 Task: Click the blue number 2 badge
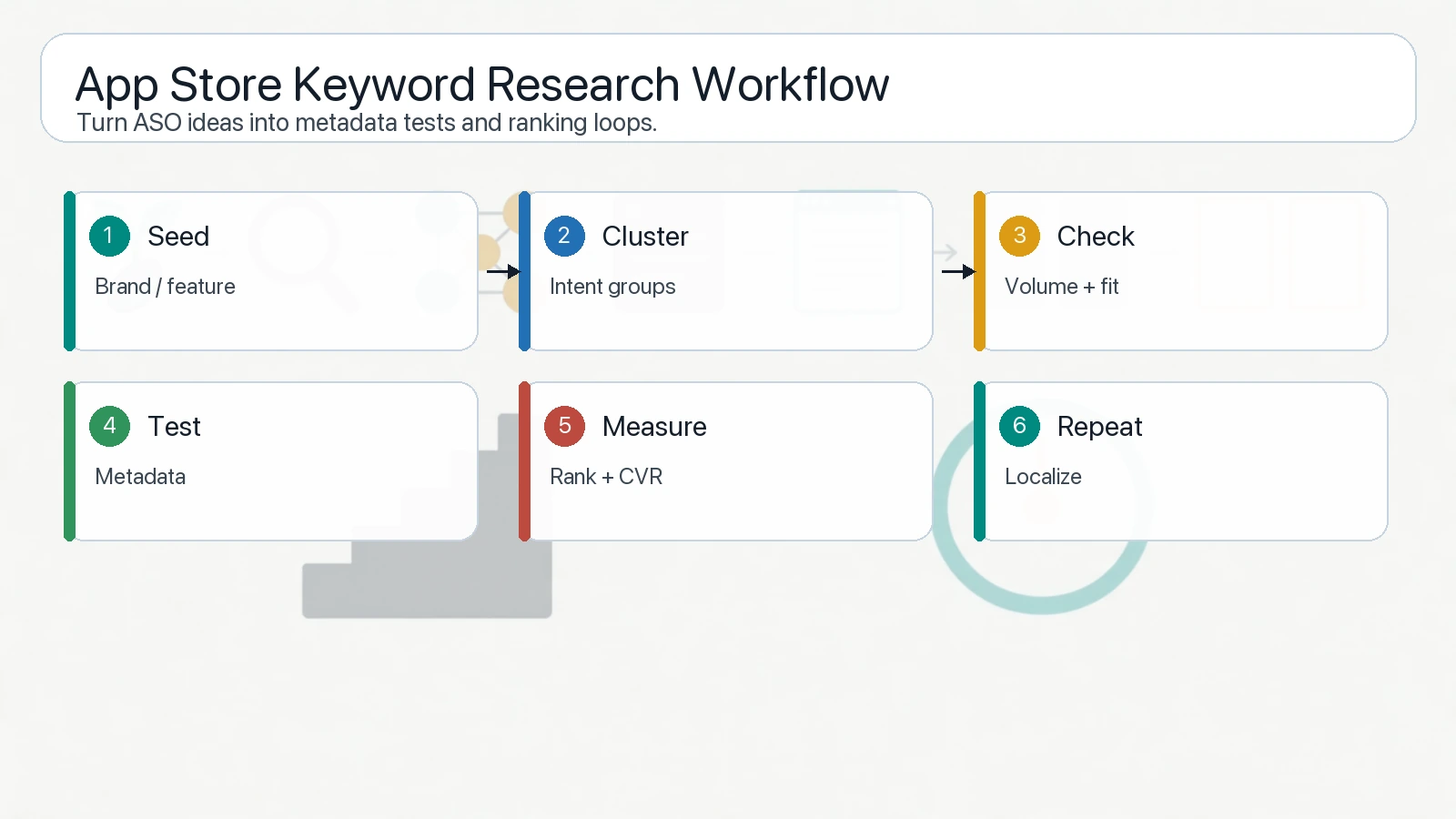[x=564, y=236]
